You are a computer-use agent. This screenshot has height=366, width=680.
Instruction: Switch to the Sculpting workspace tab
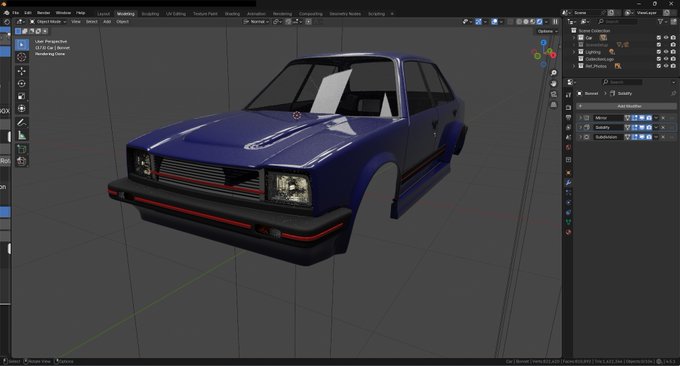click(150, 14)
